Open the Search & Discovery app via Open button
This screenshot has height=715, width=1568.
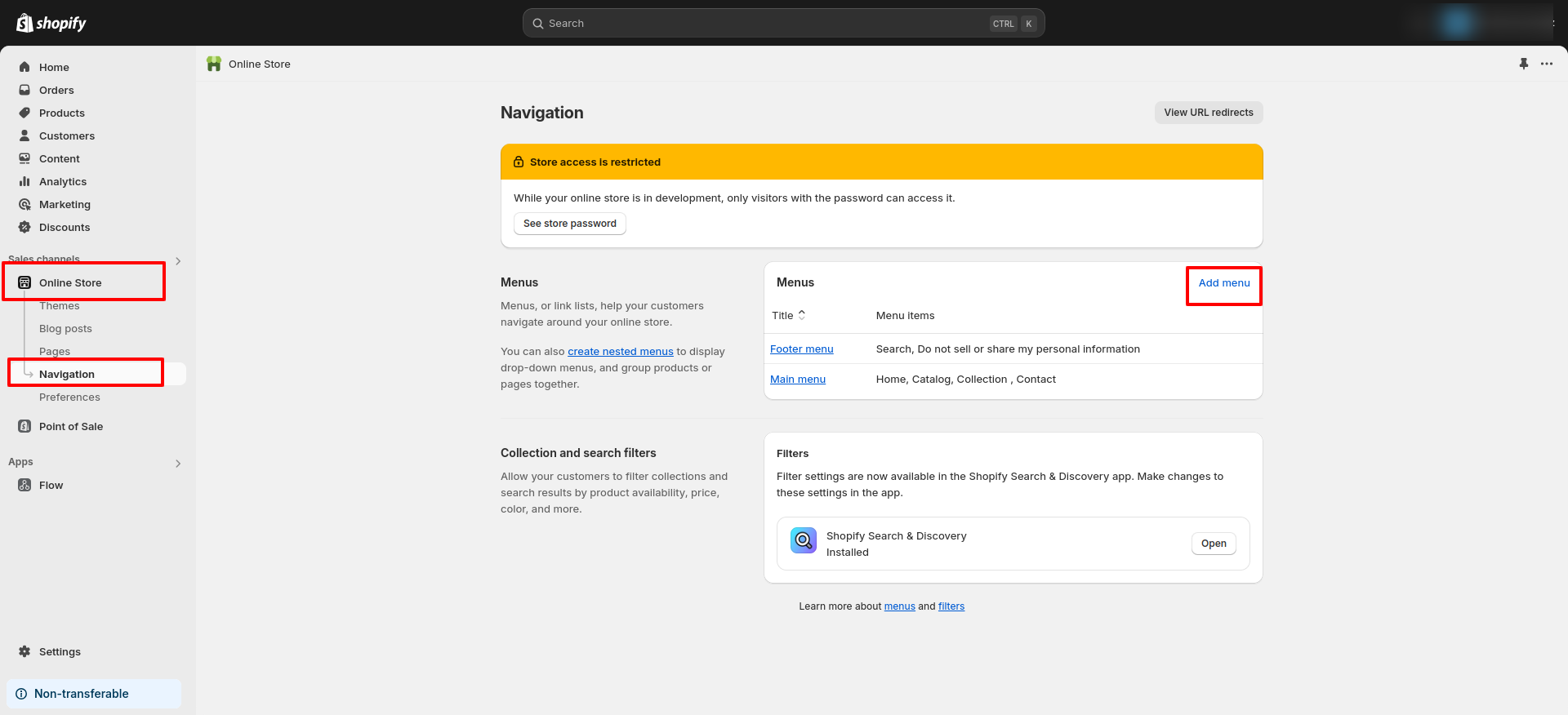(1214, 544)
